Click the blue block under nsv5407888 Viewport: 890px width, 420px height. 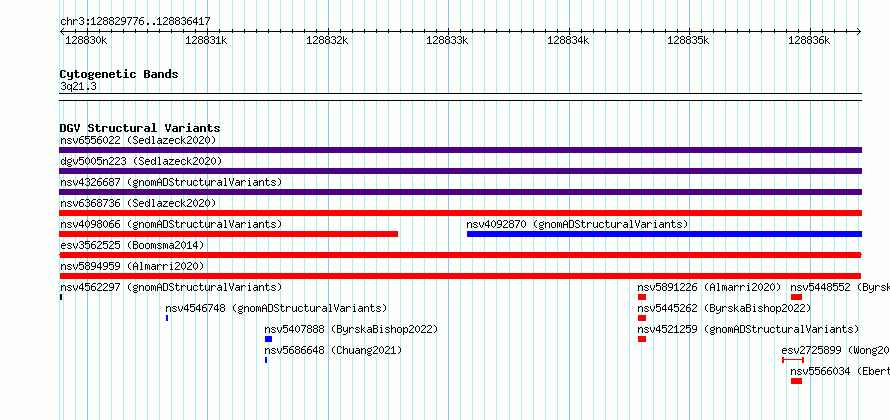point(268,339)
